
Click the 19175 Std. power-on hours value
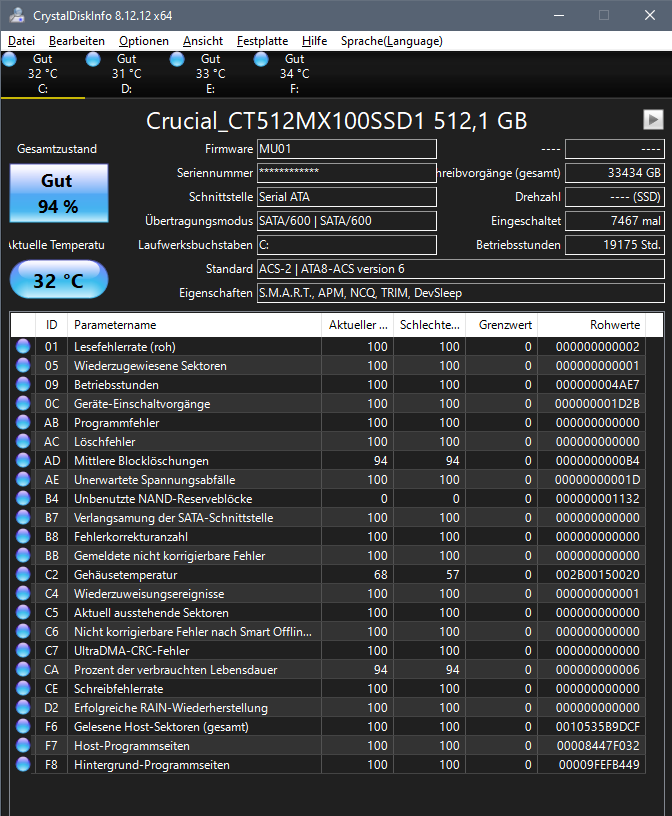615,245
